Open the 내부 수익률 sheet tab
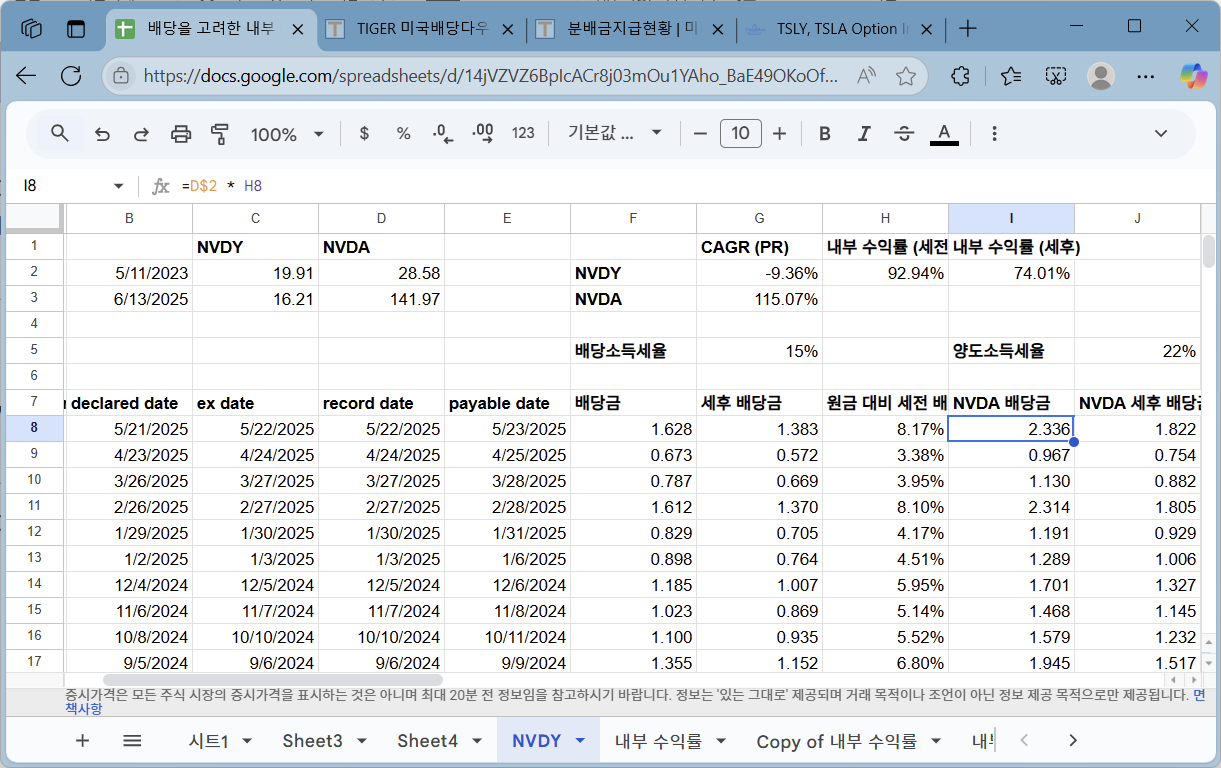 tap(658, 741)
